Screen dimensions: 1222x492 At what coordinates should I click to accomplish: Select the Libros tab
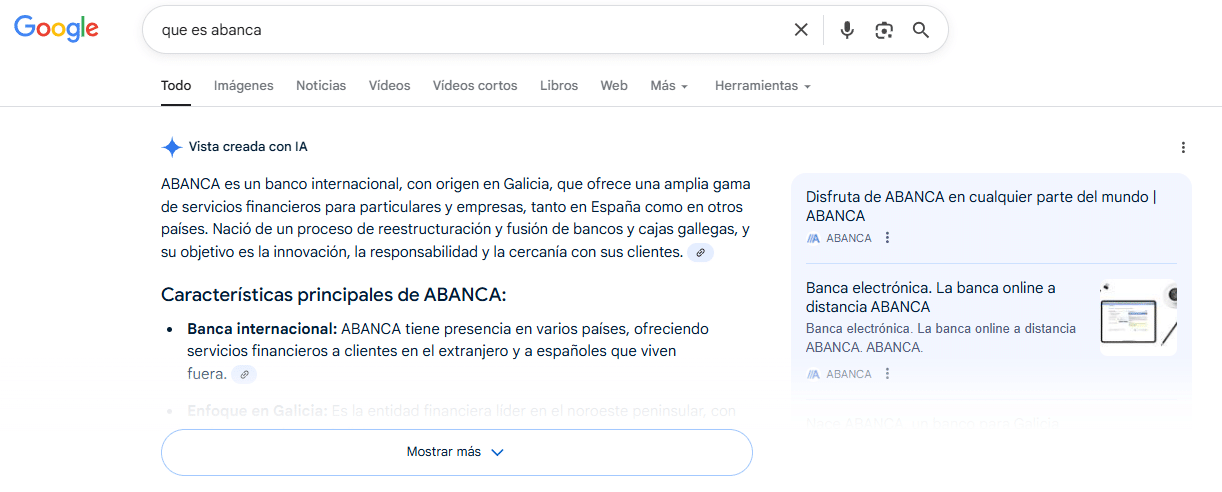559,86
